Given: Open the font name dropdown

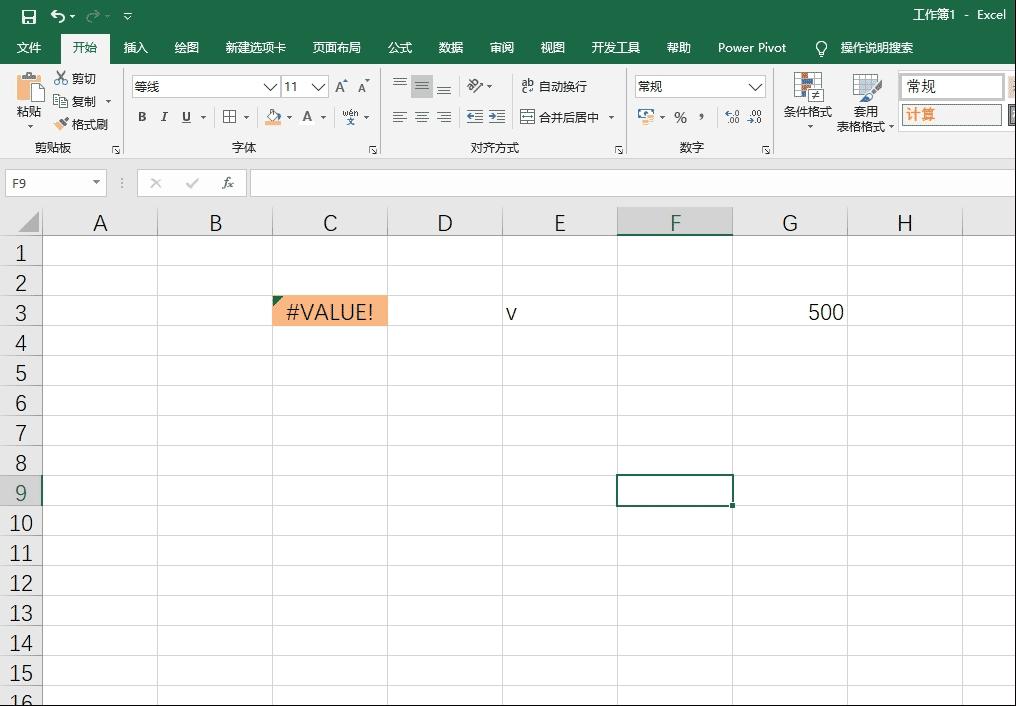Looking at the screenshot, I should coord(272,86).
